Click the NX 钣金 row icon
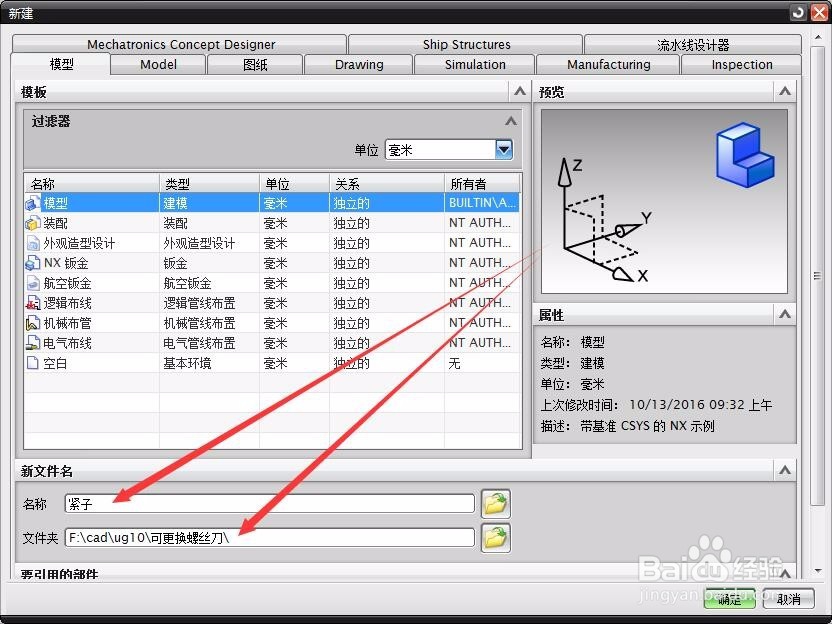The image size is (832, 624). coord(33,263)
